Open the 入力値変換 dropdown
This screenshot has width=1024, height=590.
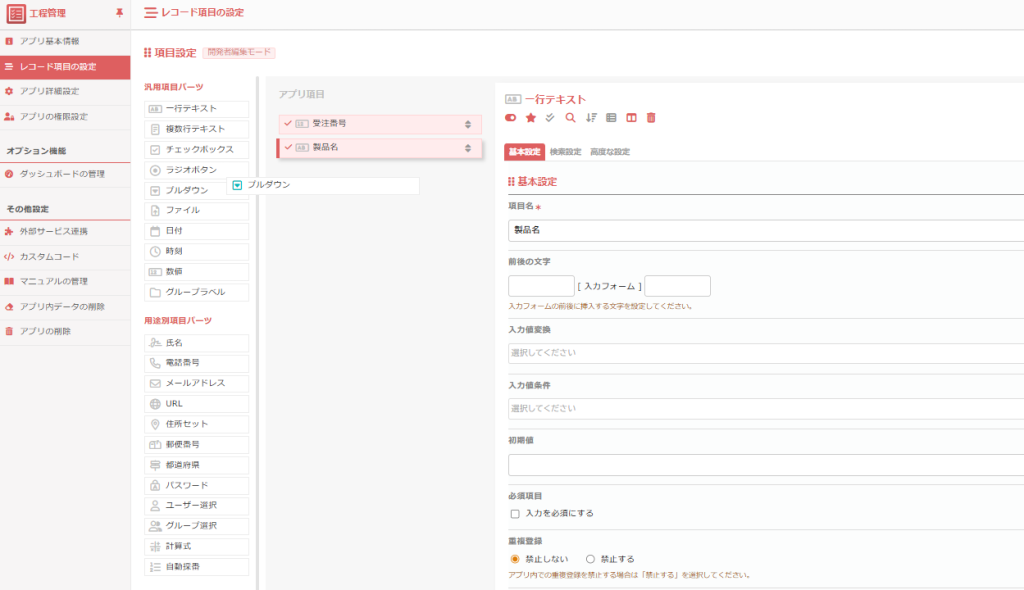tap(765, 353)
